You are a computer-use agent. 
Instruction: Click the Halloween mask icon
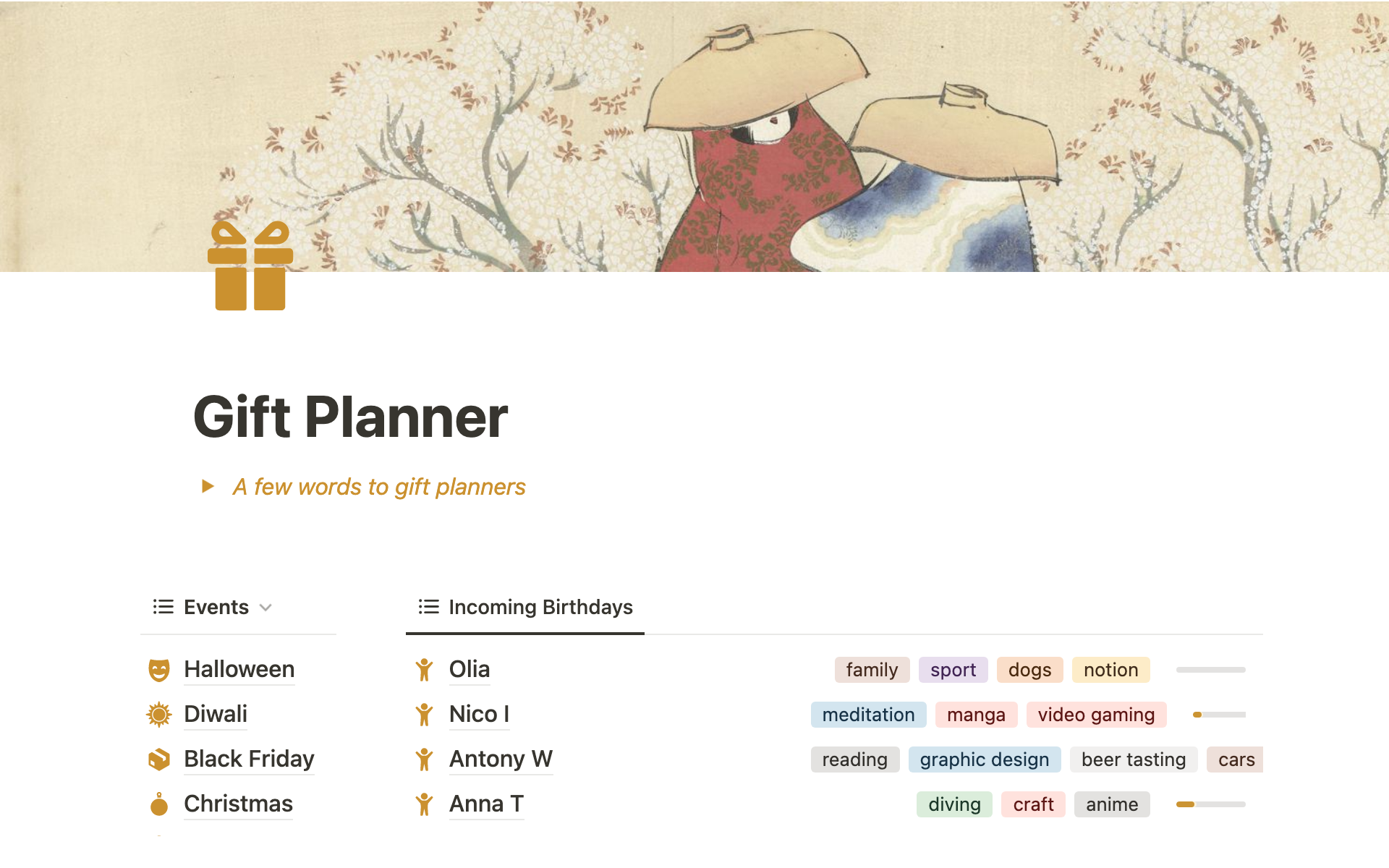tap(159, 670)
